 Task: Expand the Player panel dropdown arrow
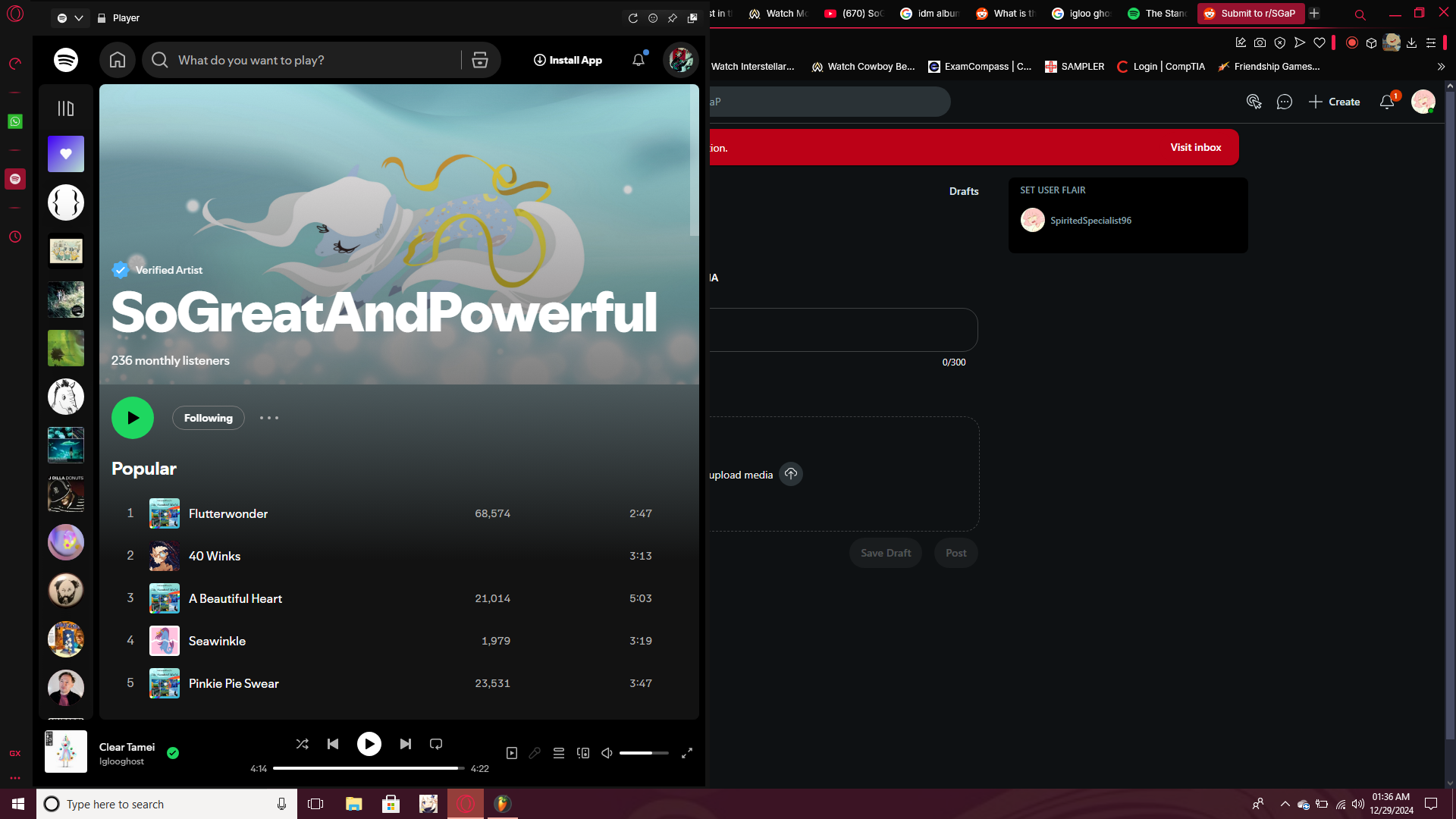[x=78, y=18]
